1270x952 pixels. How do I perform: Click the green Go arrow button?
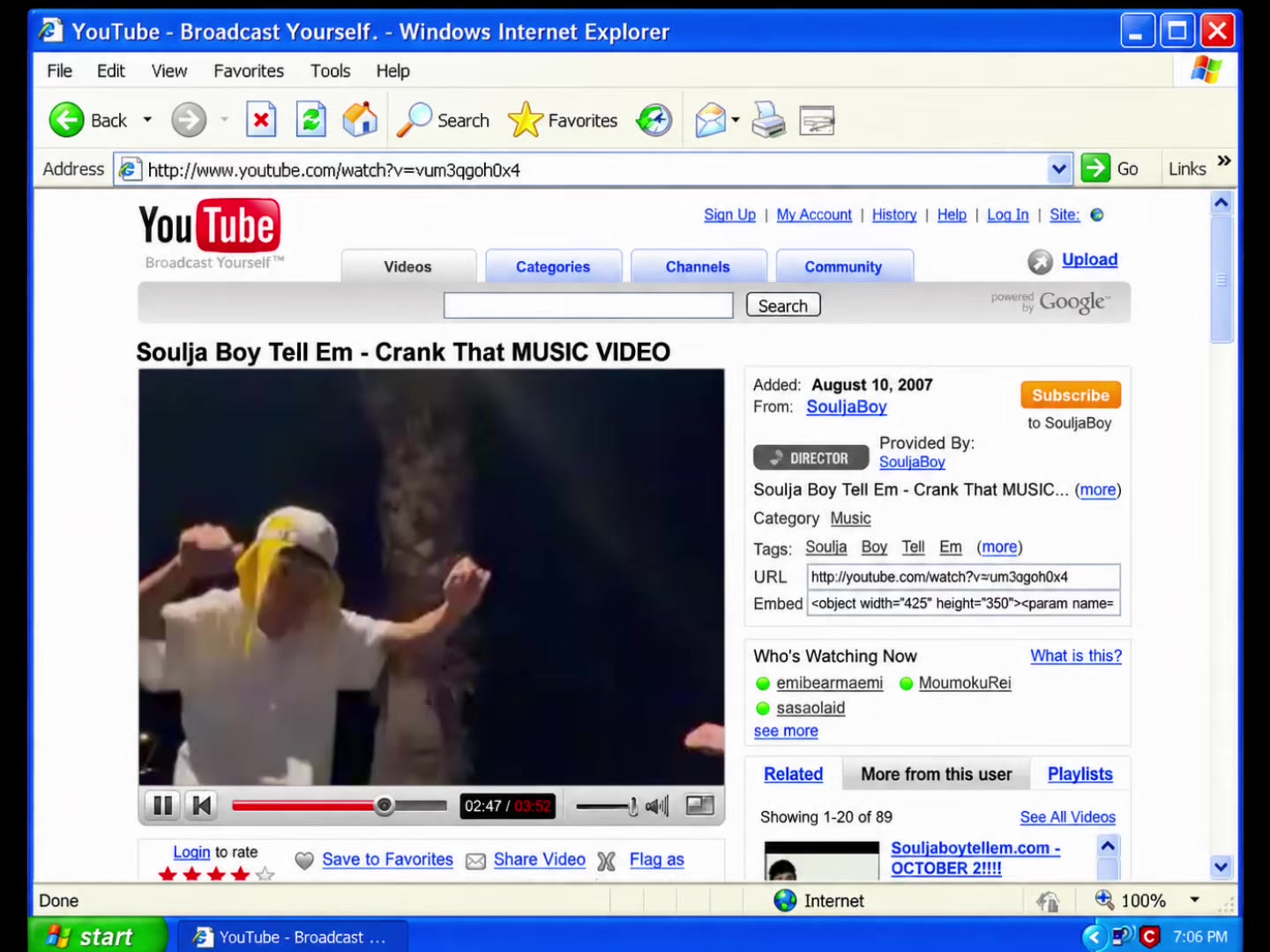coord(1095,167)
